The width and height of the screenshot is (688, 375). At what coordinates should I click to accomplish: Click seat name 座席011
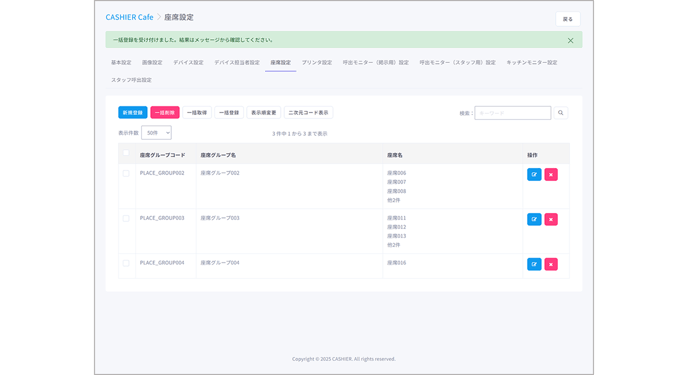pyautogui.click(x=397, y=218)
